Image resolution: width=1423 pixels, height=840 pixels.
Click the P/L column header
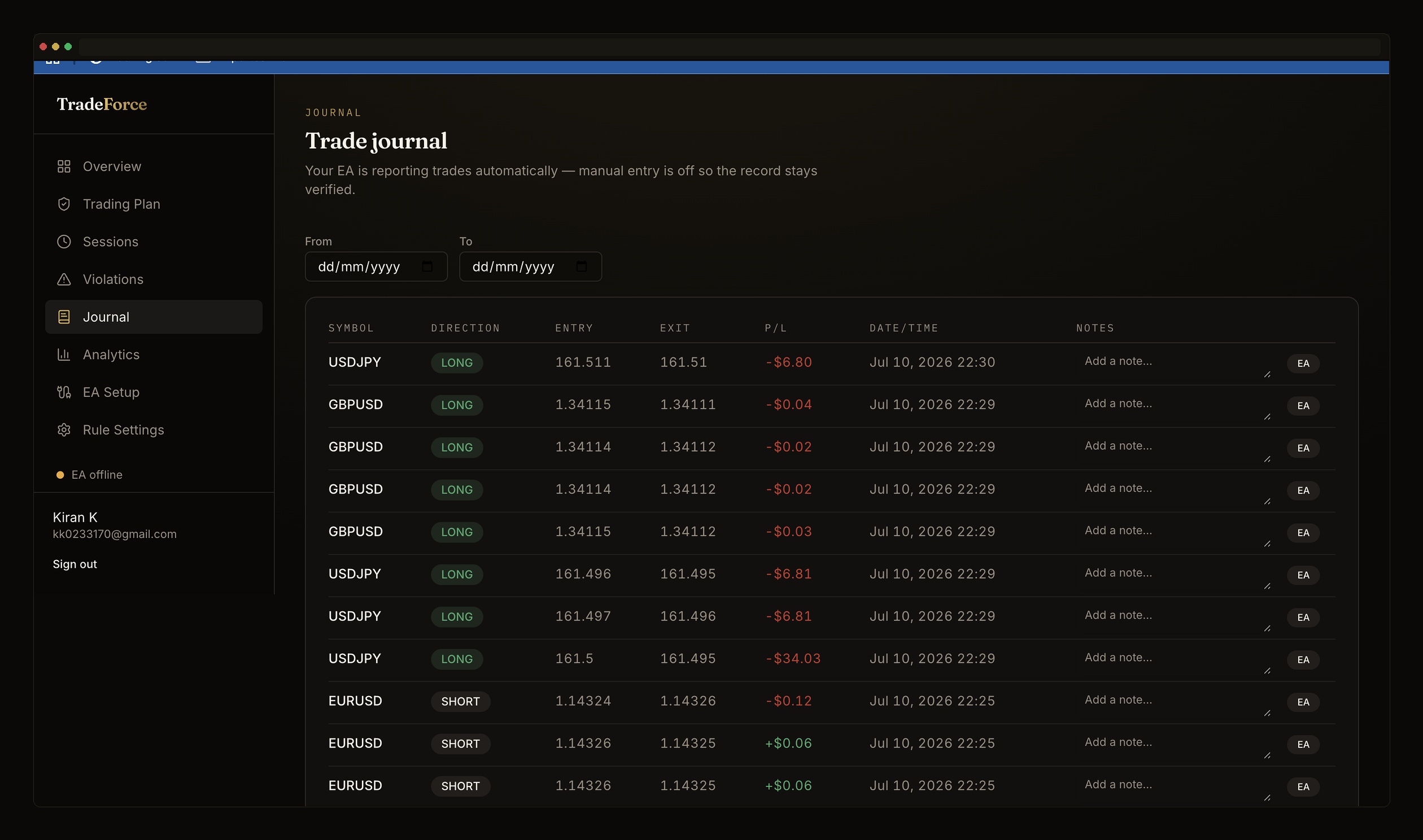(775, 329)
